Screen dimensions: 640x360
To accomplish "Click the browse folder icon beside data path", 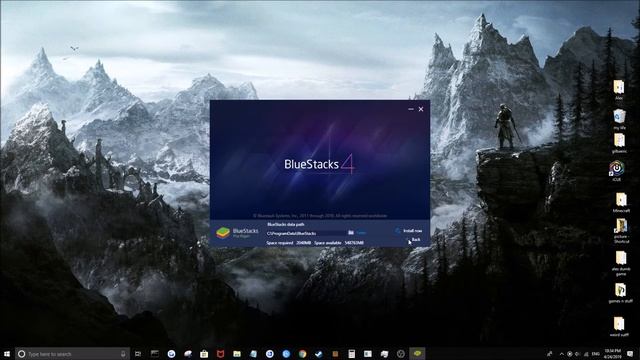I will (x=351, y=233).
